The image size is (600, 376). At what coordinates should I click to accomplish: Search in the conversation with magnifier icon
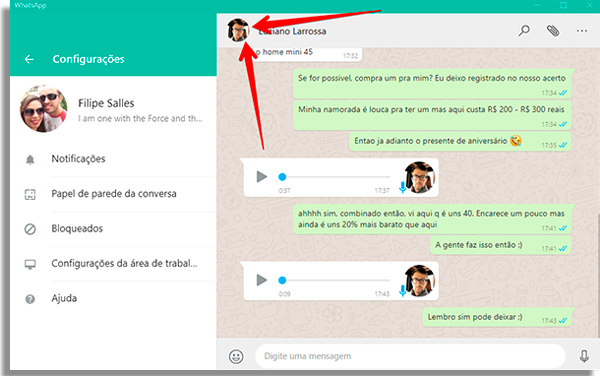click(x=524, y=30)
